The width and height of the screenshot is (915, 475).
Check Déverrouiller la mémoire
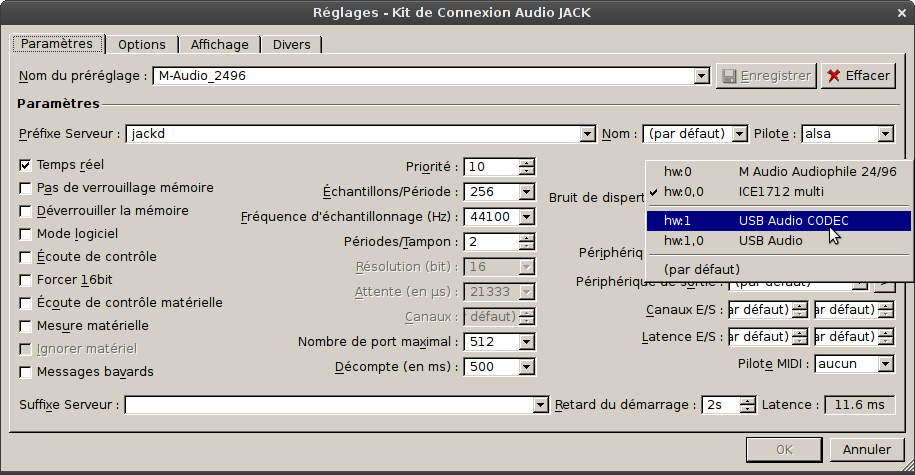25,211
